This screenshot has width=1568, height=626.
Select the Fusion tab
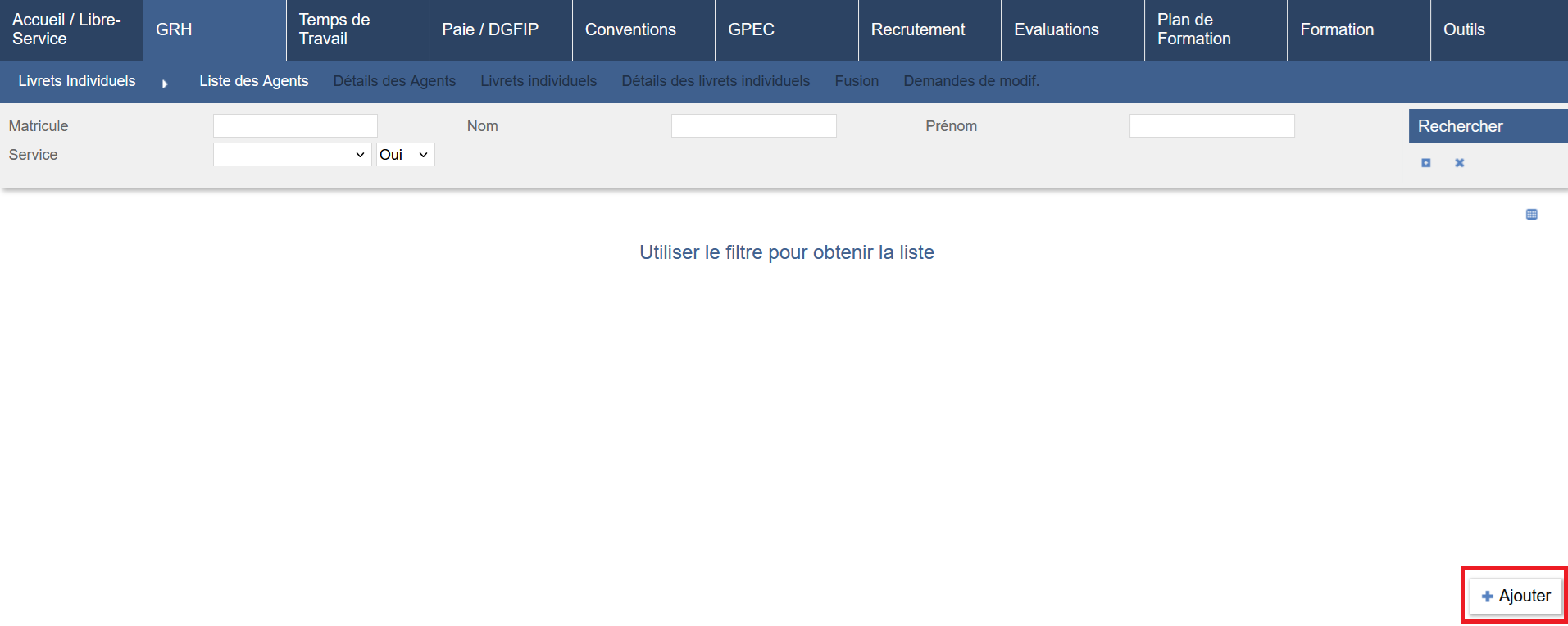[x=857, y=81]
